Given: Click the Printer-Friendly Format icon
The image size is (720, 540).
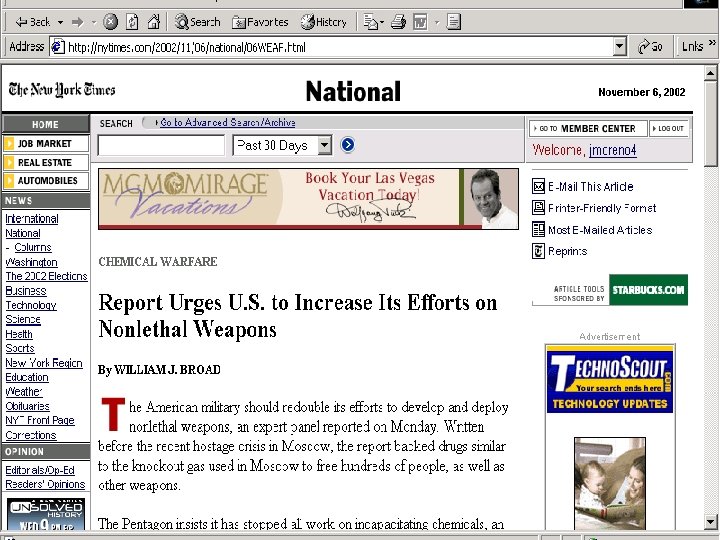Looking at the screenshot, I should point(538,208).
